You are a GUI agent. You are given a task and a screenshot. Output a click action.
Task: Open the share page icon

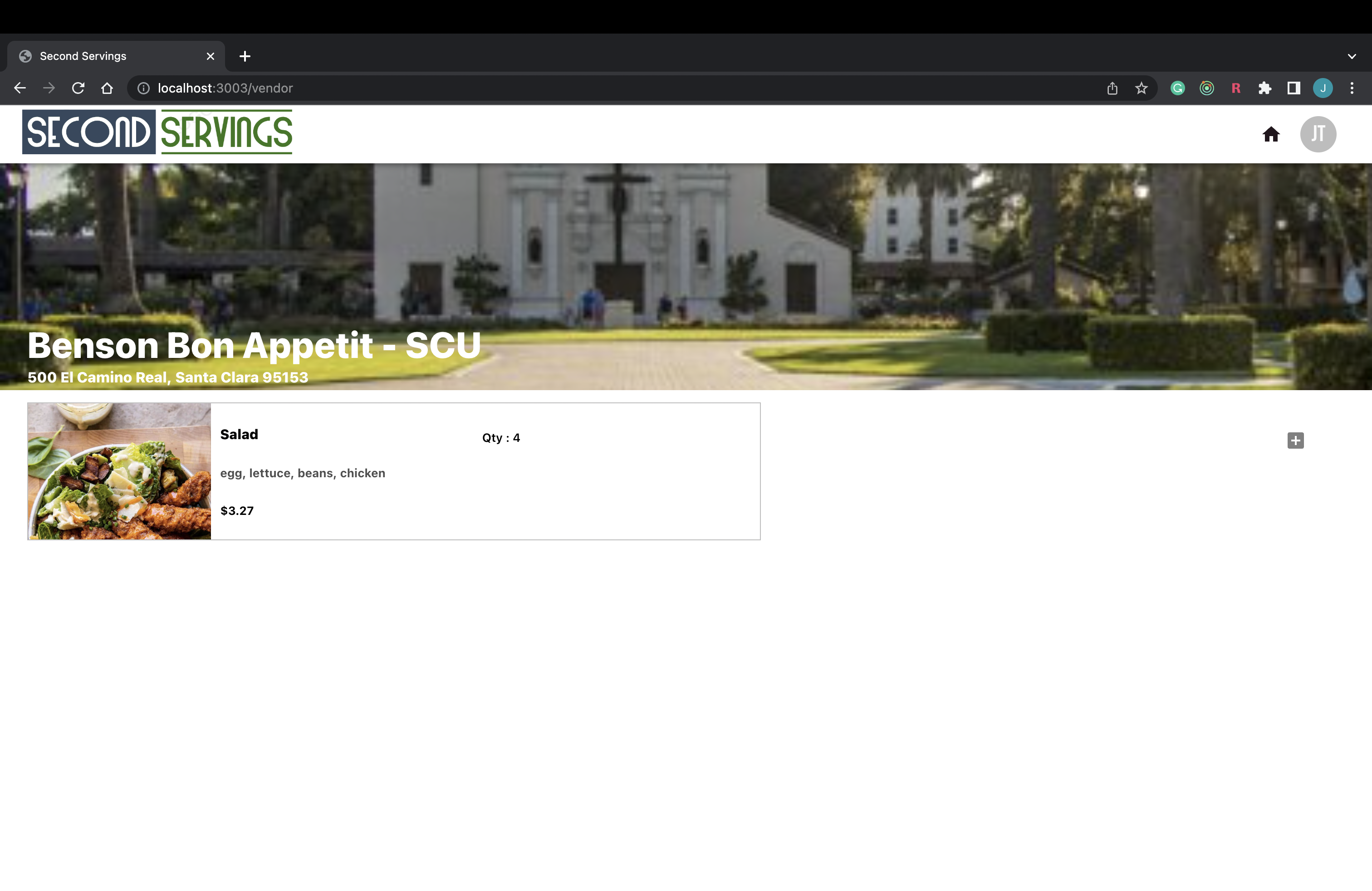(x=1112, y=88)
